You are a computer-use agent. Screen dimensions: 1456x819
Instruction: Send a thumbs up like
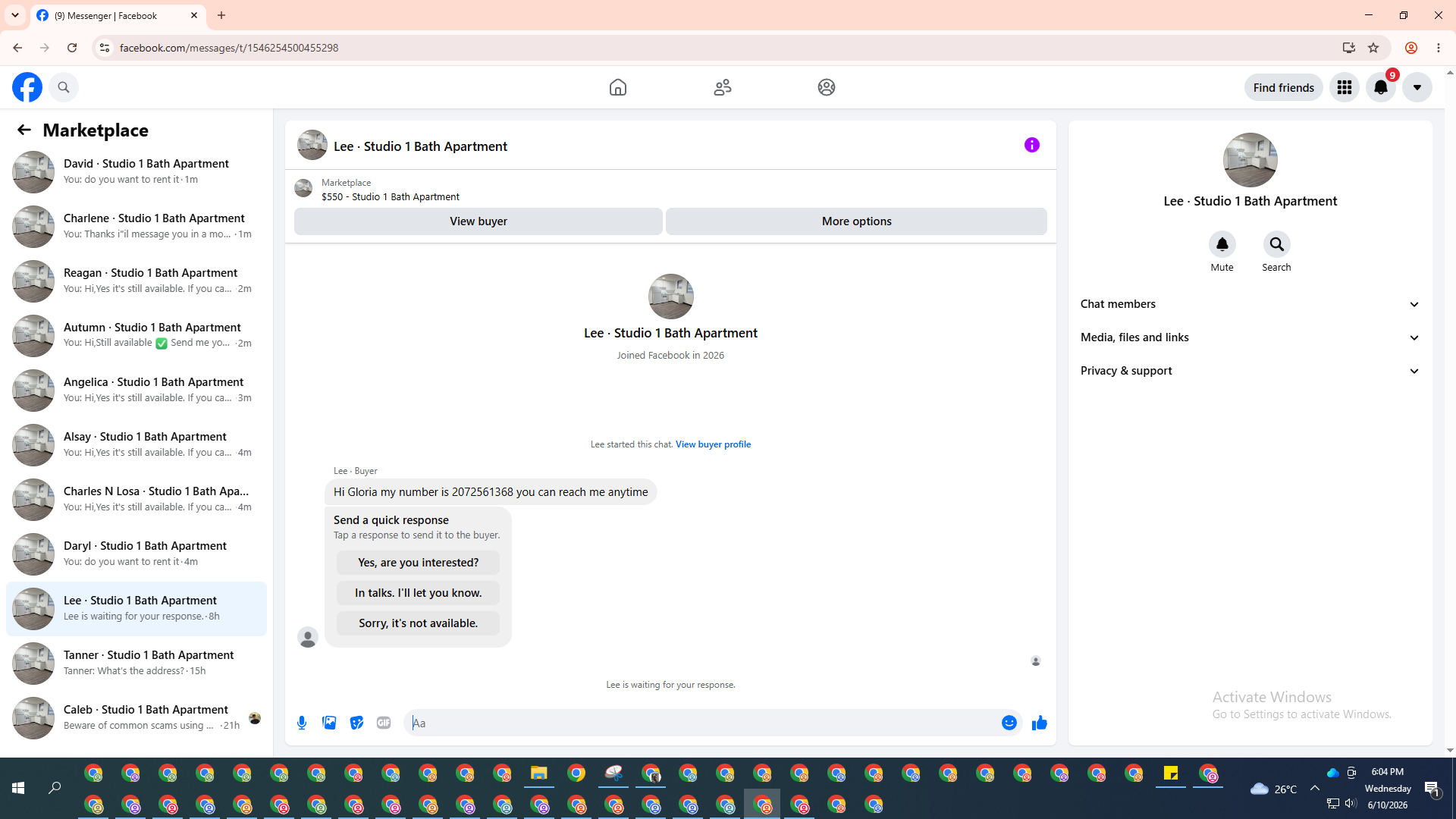coord(1040,723)
